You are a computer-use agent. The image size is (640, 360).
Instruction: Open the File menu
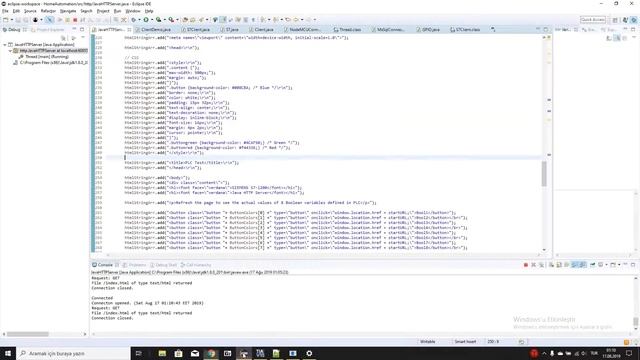click(x=5, y=11)
